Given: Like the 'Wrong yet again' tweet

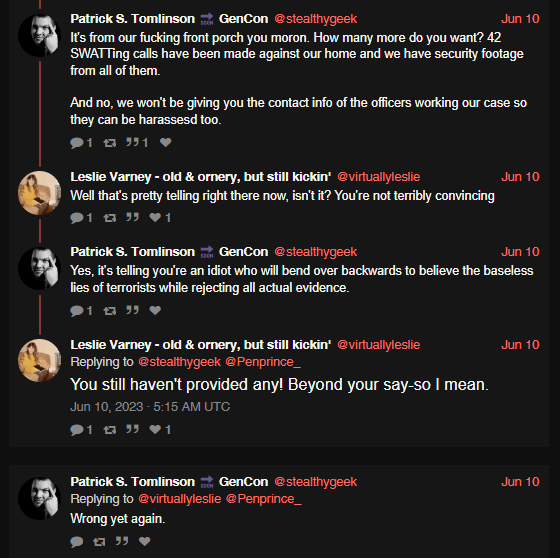Looking at the screenshot, I should (144, 541).
